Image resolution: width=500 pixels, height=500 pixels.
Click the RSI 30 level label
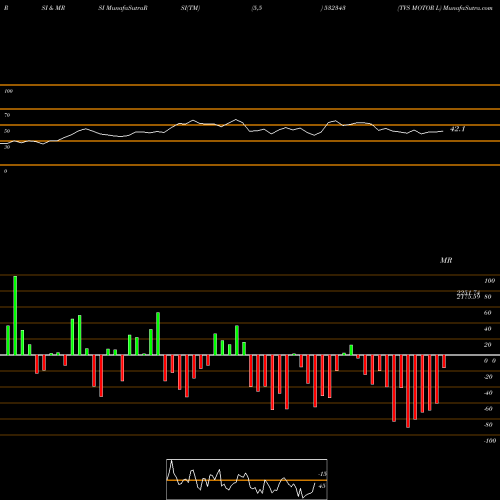7,147
